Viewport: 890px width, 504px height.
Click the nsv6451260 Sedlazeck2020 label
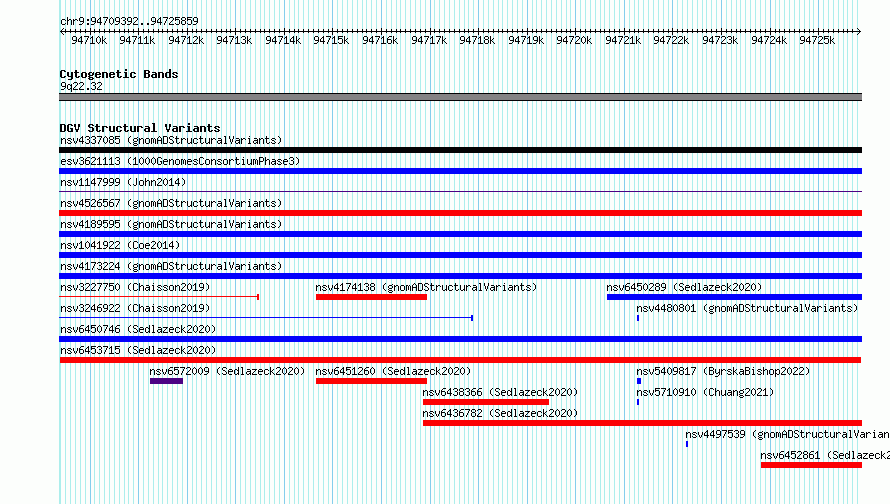click(x=393, y=371)
